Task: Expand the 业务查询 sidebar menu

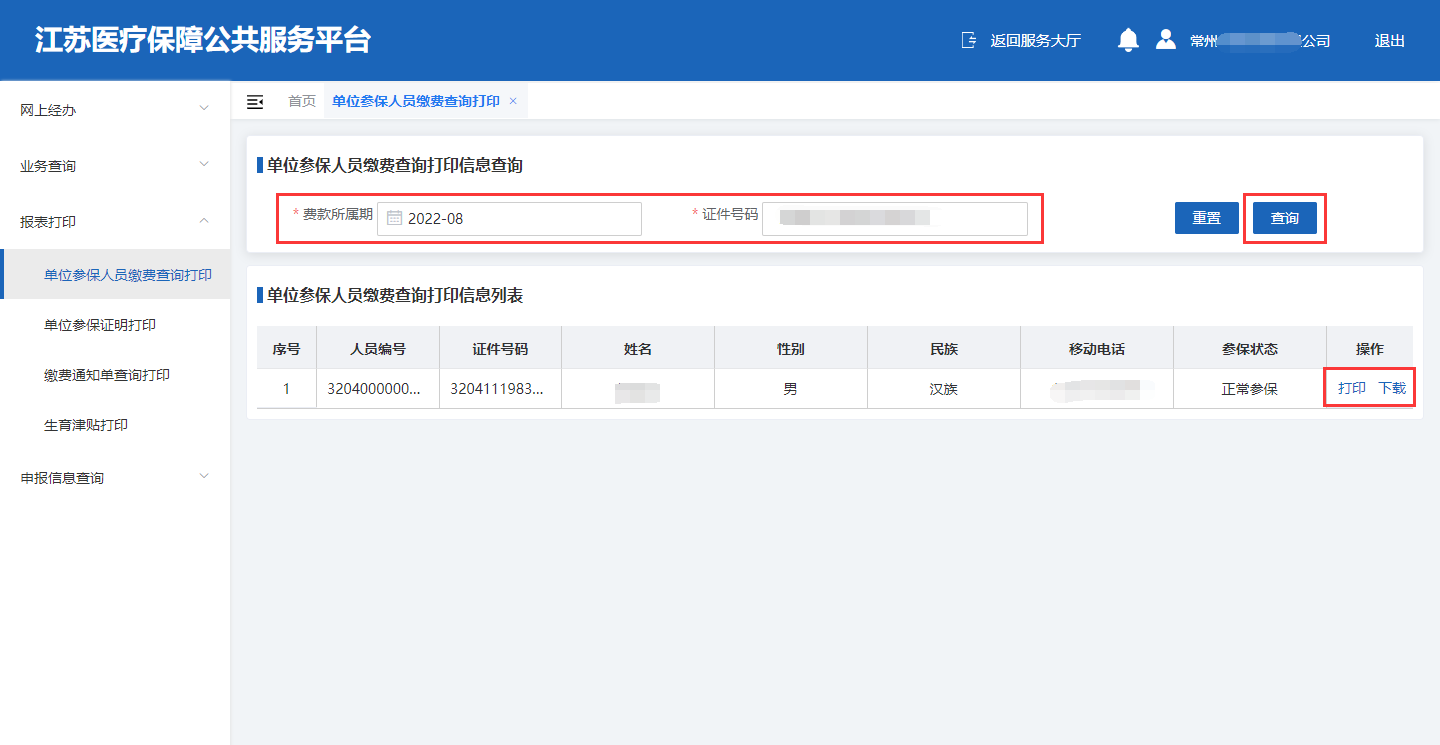Action: 115,166
